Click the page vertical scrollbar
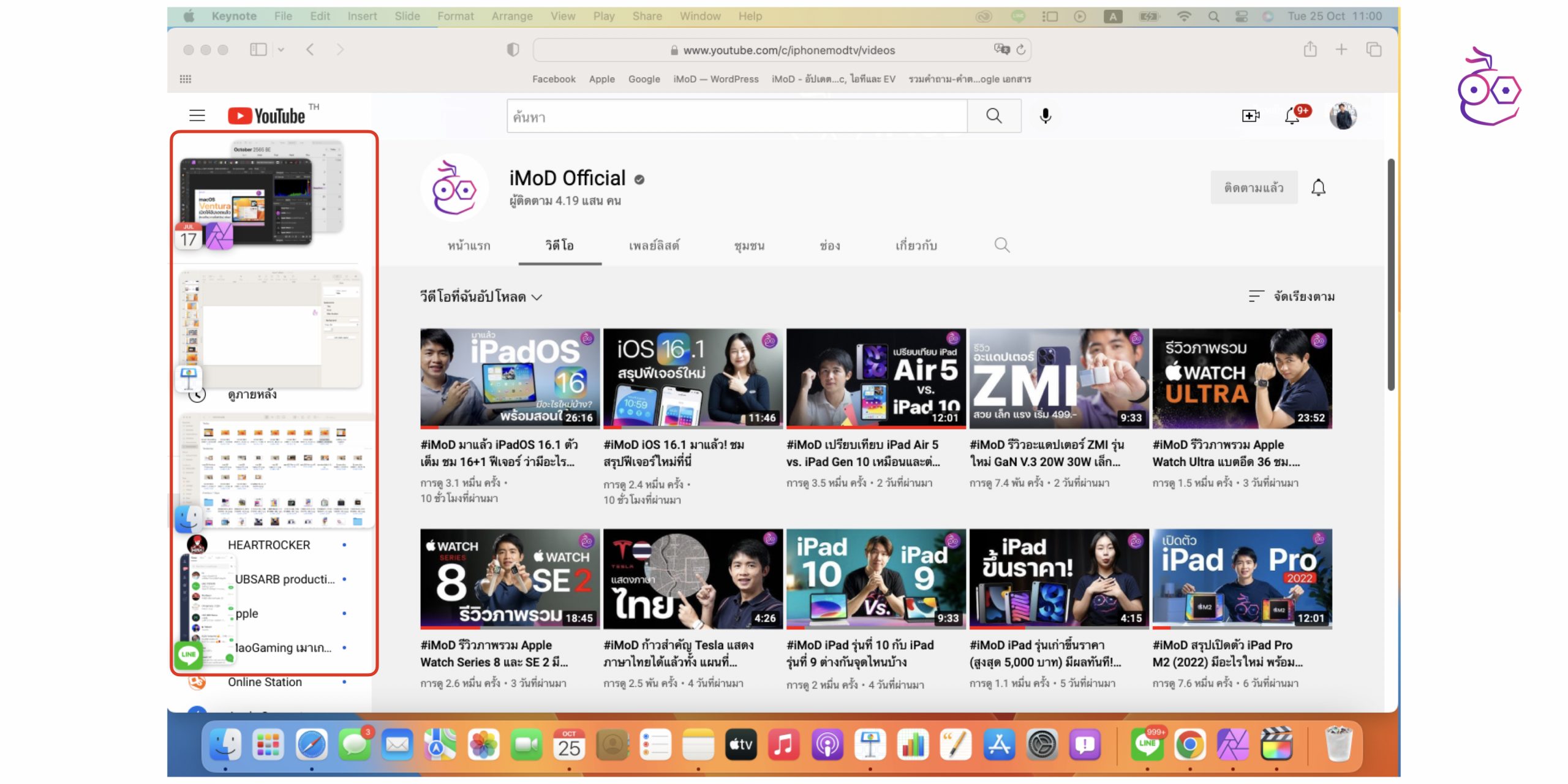 pyautogui.click(x=1390, y=276)
